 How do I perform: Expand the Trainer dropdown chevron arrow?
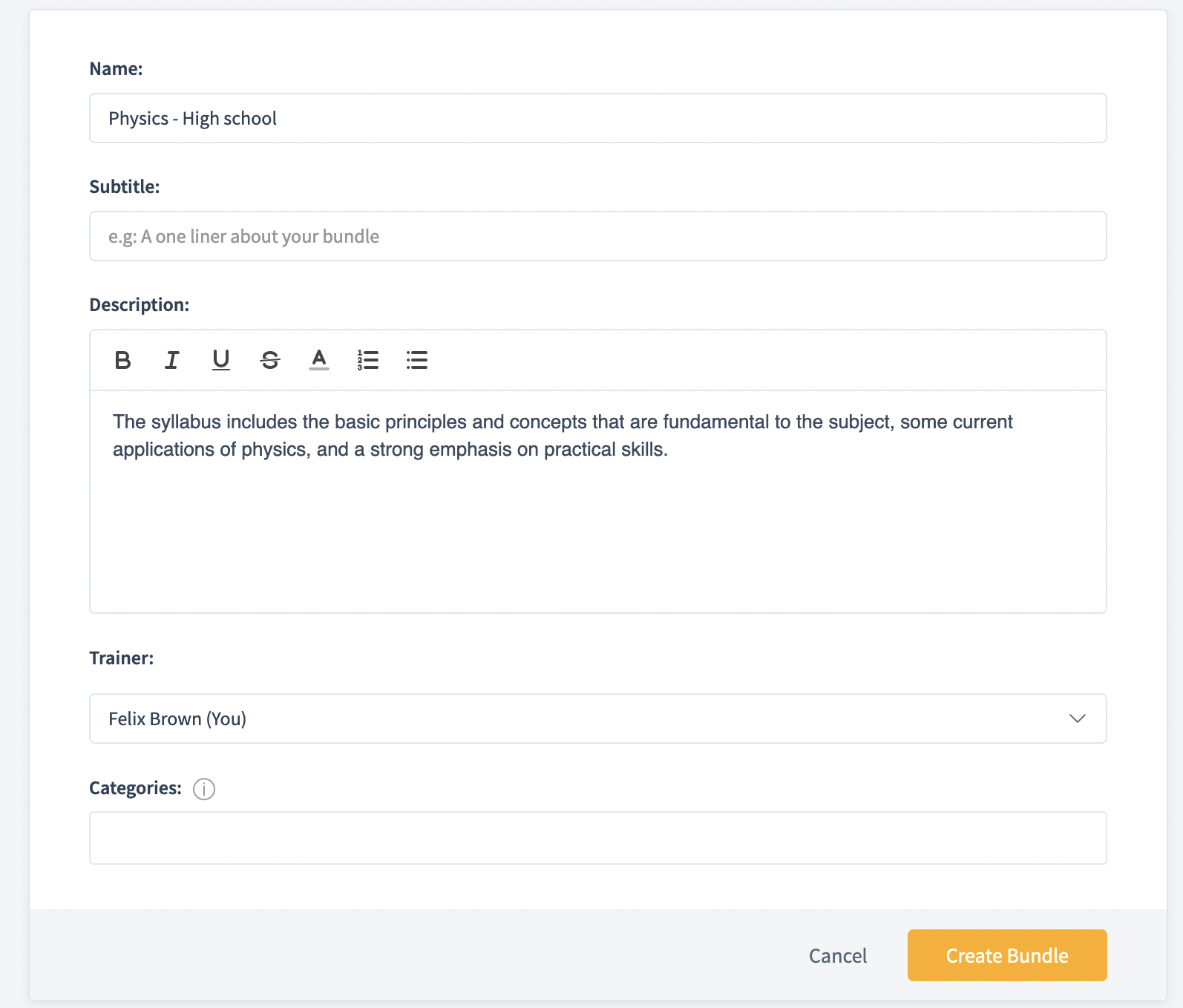(1077, 719)
